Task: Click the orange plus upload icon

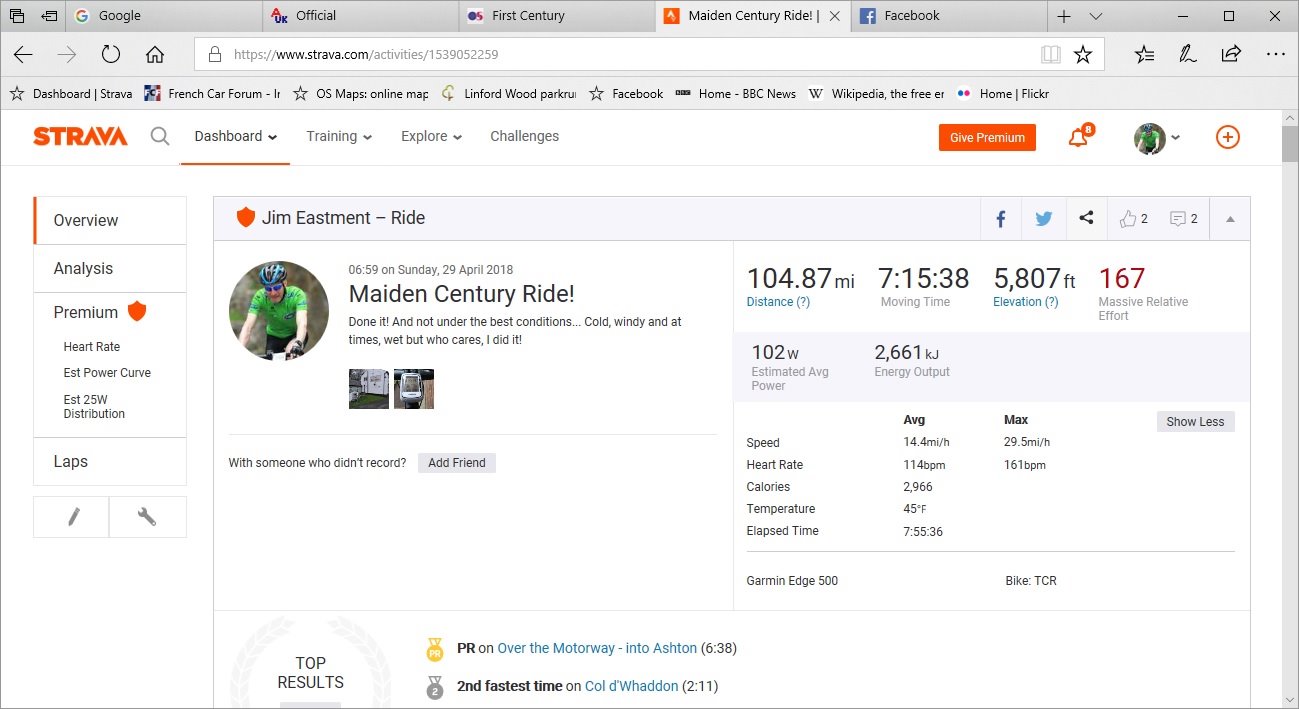Action: [1227, 137]
